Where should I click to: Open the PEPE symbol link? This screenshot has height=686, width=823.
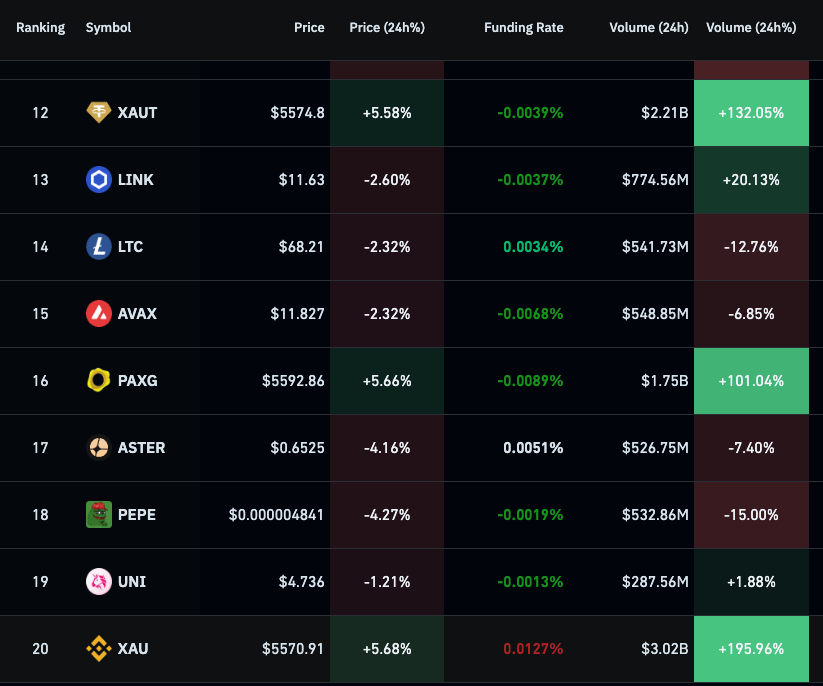pyautogui.click(x=136, y=515)
